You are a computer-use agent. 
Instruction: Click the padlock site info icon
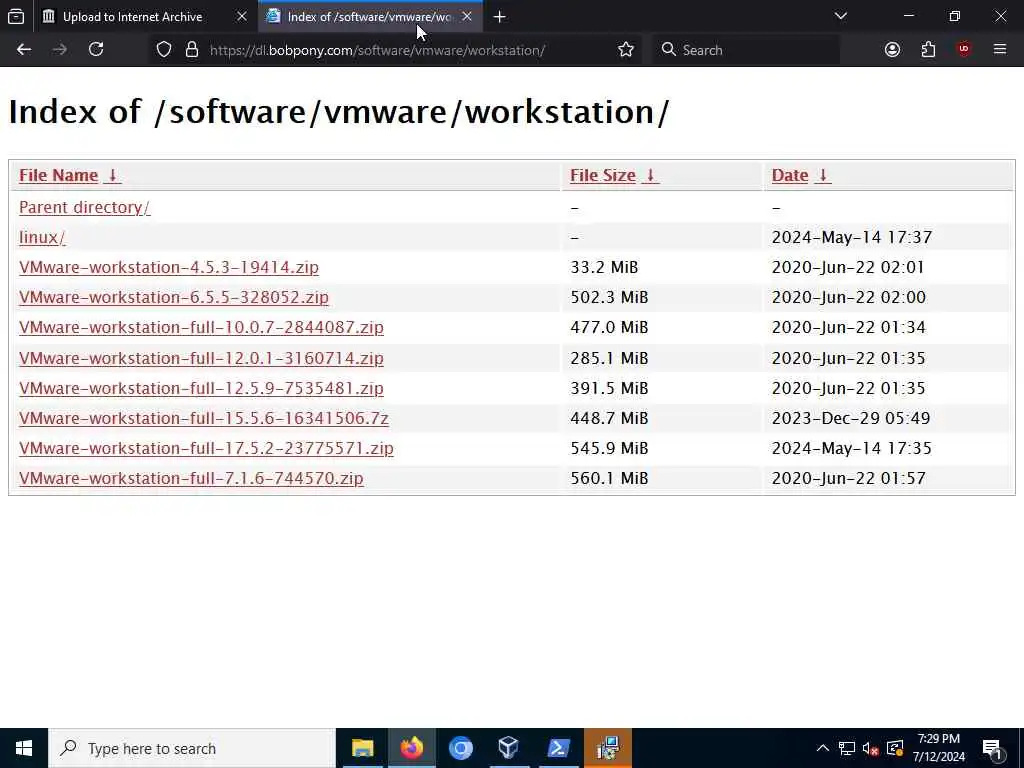click(x=191, y=50)
